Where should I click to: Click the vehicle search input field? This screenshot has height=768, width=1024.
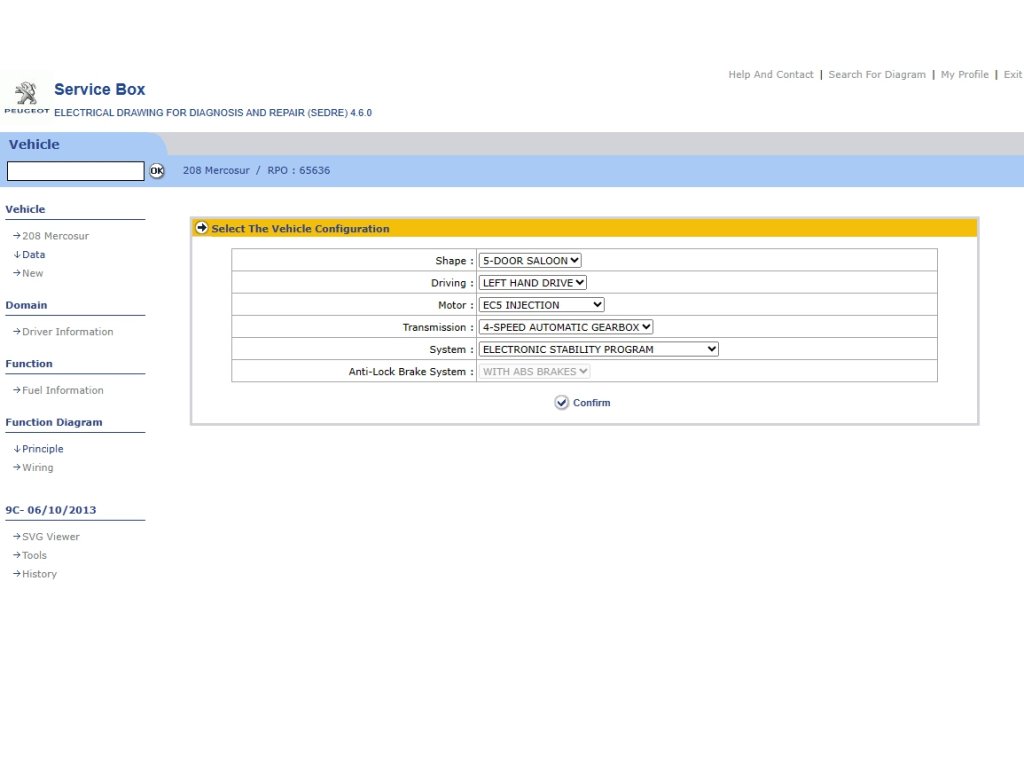coord(76,171)
